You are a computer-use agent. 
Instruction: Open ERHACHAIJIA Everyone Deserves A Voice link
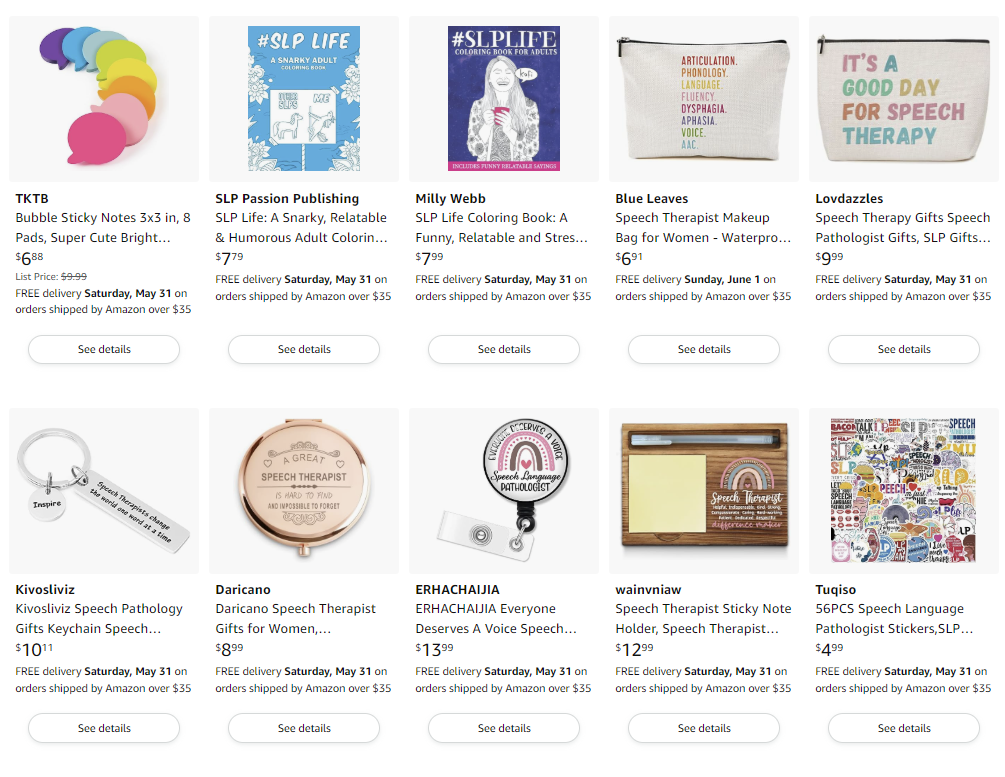[496, 619]
